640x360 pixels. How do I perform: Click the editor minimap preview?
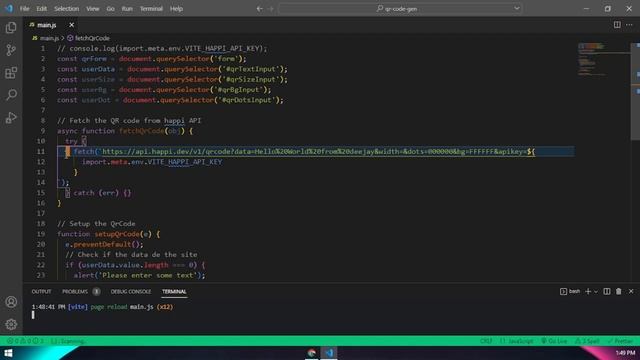(x=603, y=61)
